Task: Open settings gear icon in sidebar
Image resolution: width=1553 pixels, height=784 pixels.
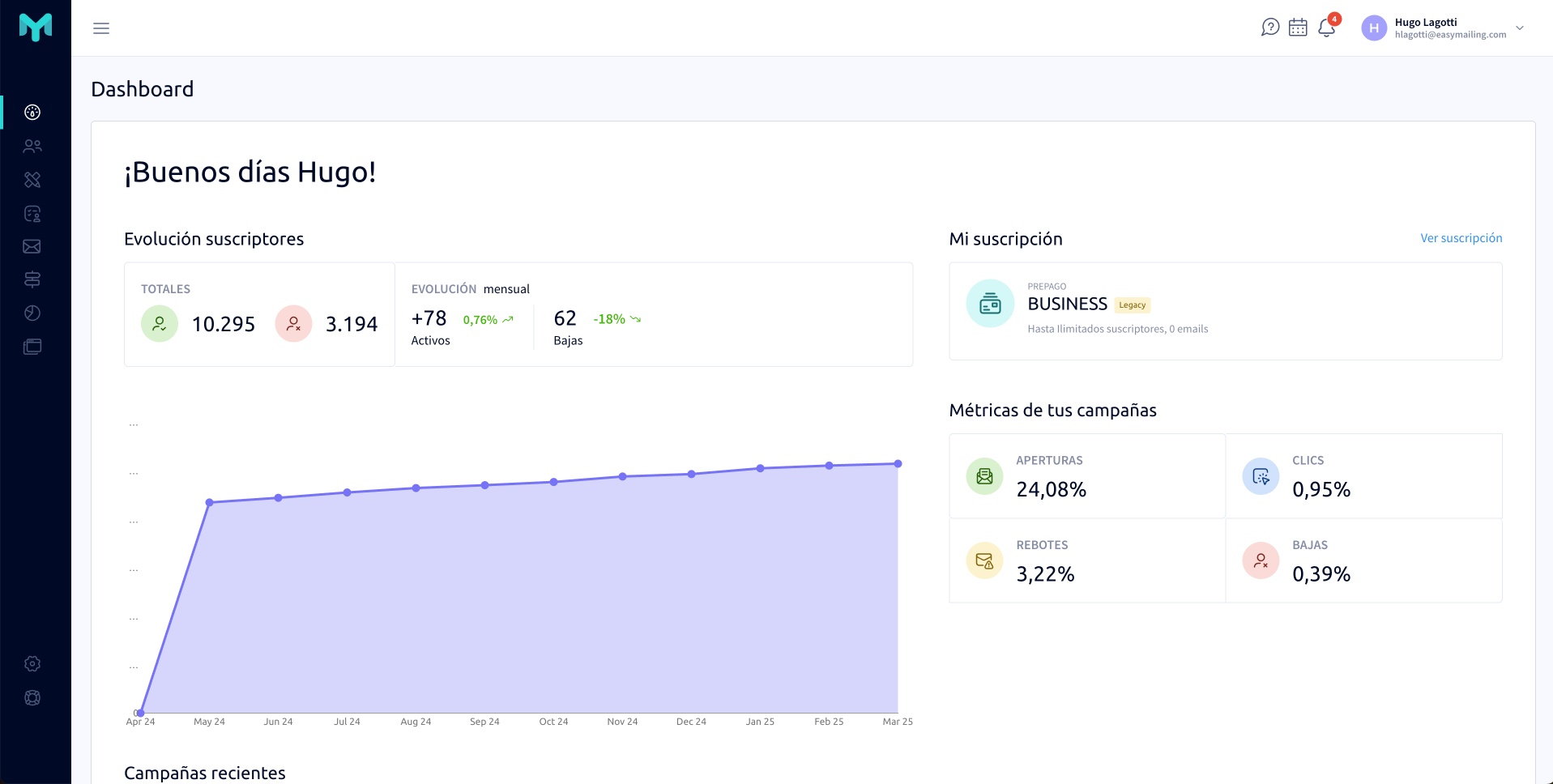Action: pyautogui.click(x=32, y=664)
